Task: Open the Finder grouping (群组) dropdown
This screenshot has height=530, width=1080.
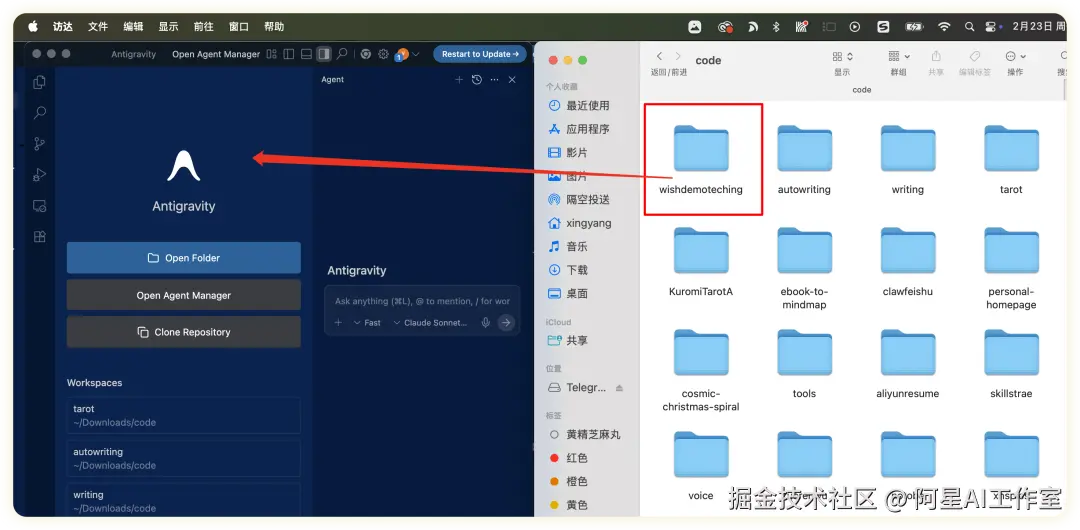Action: pos(899,57)
